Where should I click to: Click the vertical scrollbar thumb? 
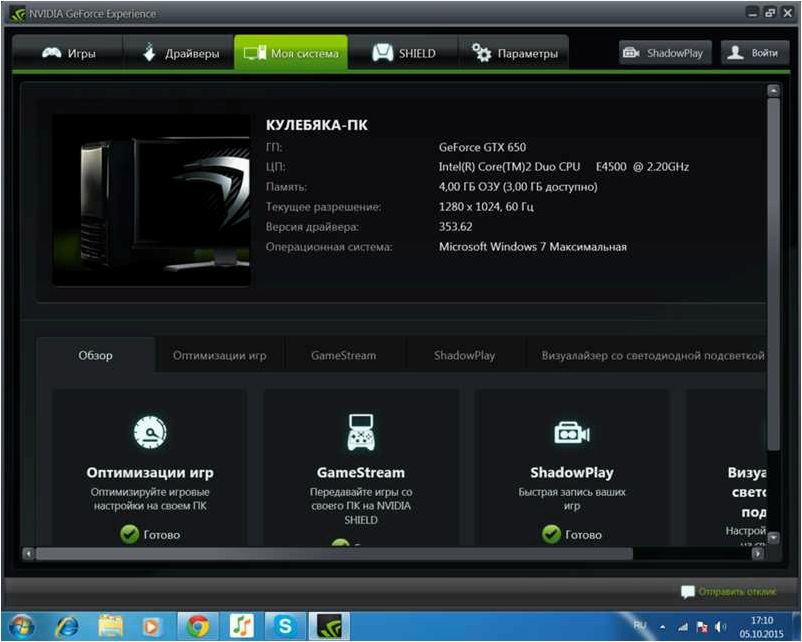pyautogui.click(x=773, y=274)
